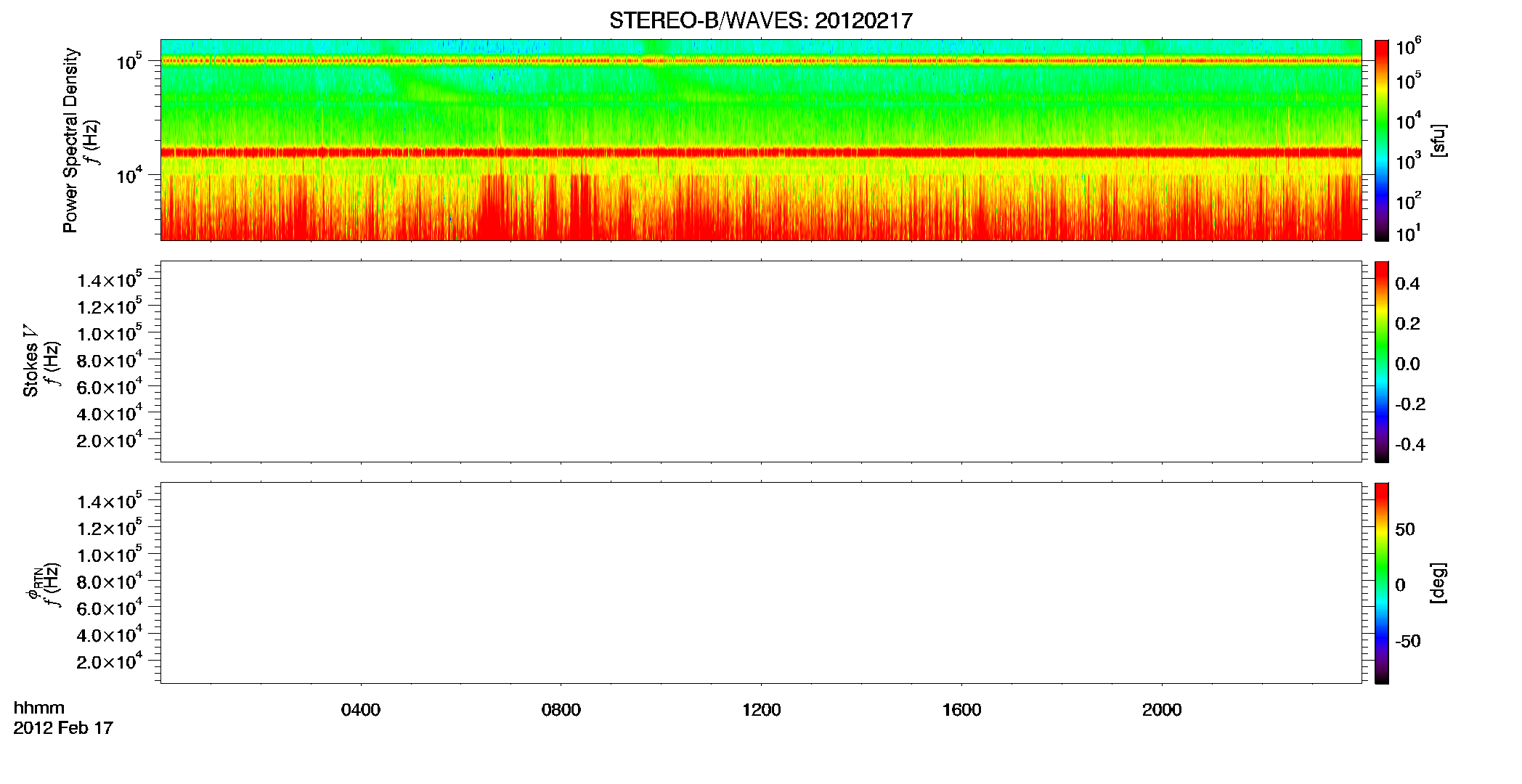Select the 0800 time tick label

[561, 710]
